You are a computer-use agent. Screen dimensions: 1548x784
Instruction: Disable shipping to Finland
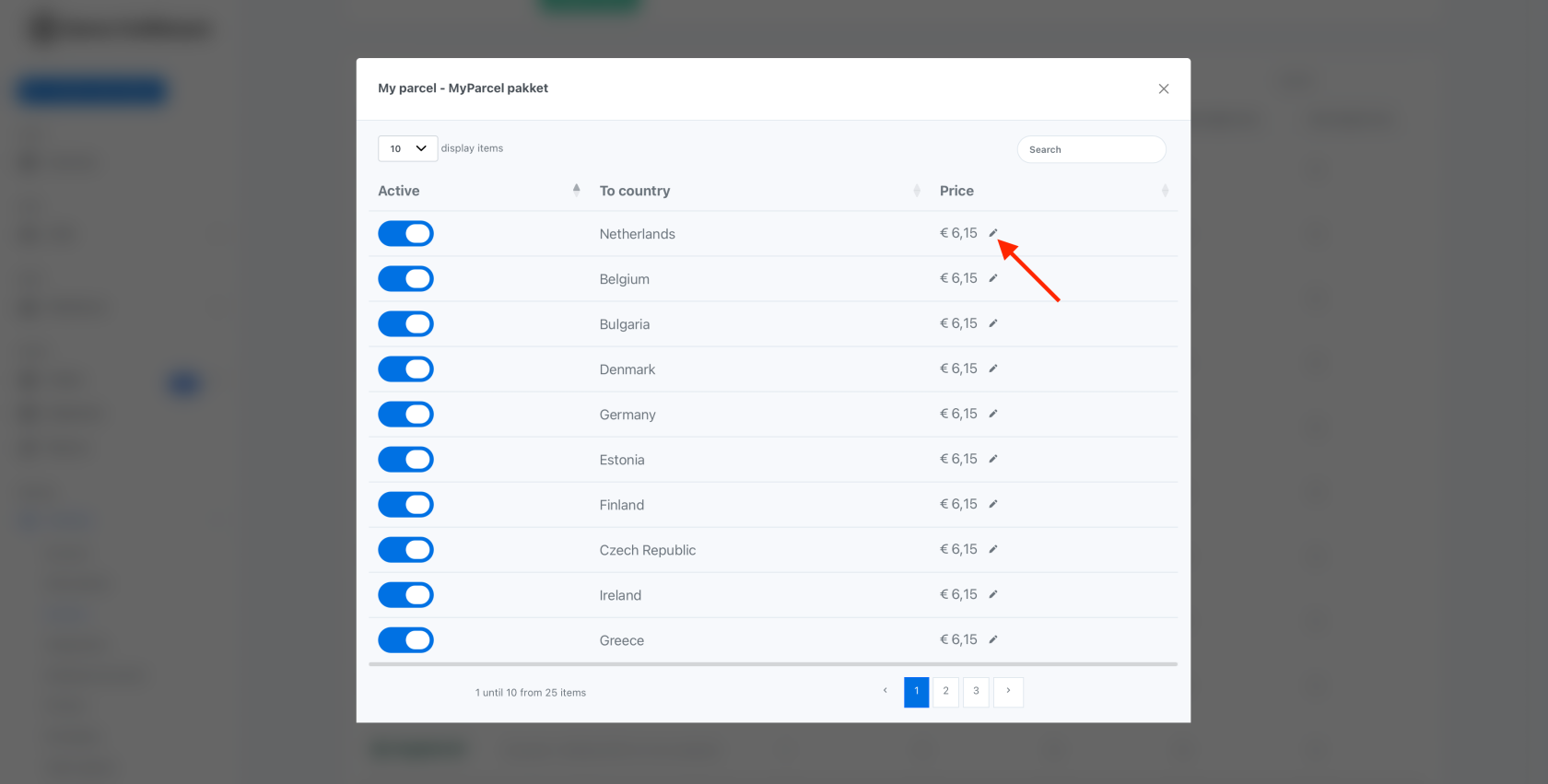[x=405, y=505]
